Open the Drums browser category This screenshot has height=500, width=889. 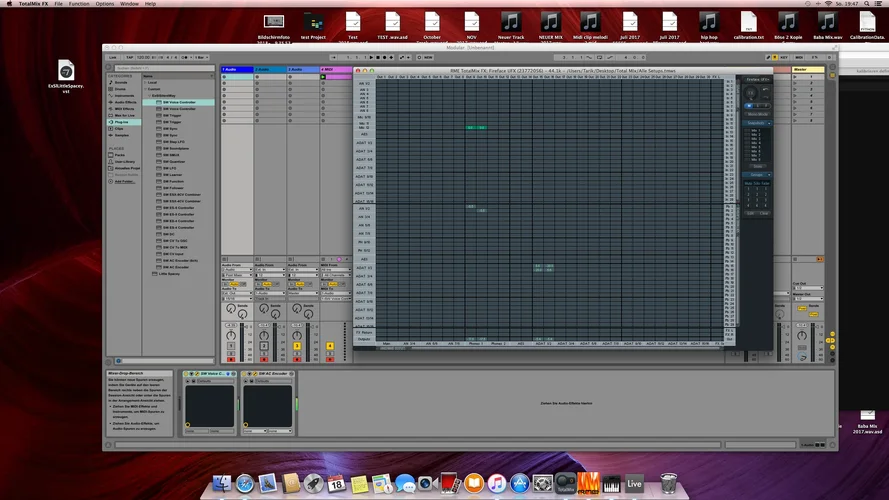click(121, 88)
